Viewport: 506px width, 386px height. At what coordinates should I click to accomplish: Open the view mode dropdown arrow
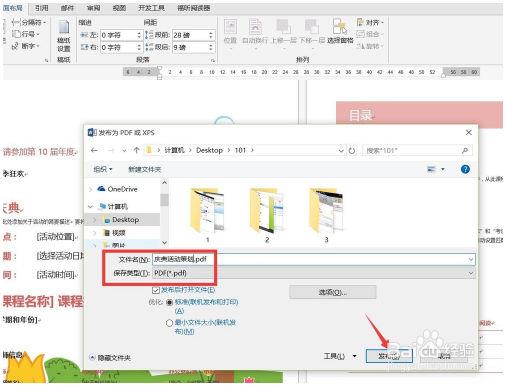[x=443, y=169]
